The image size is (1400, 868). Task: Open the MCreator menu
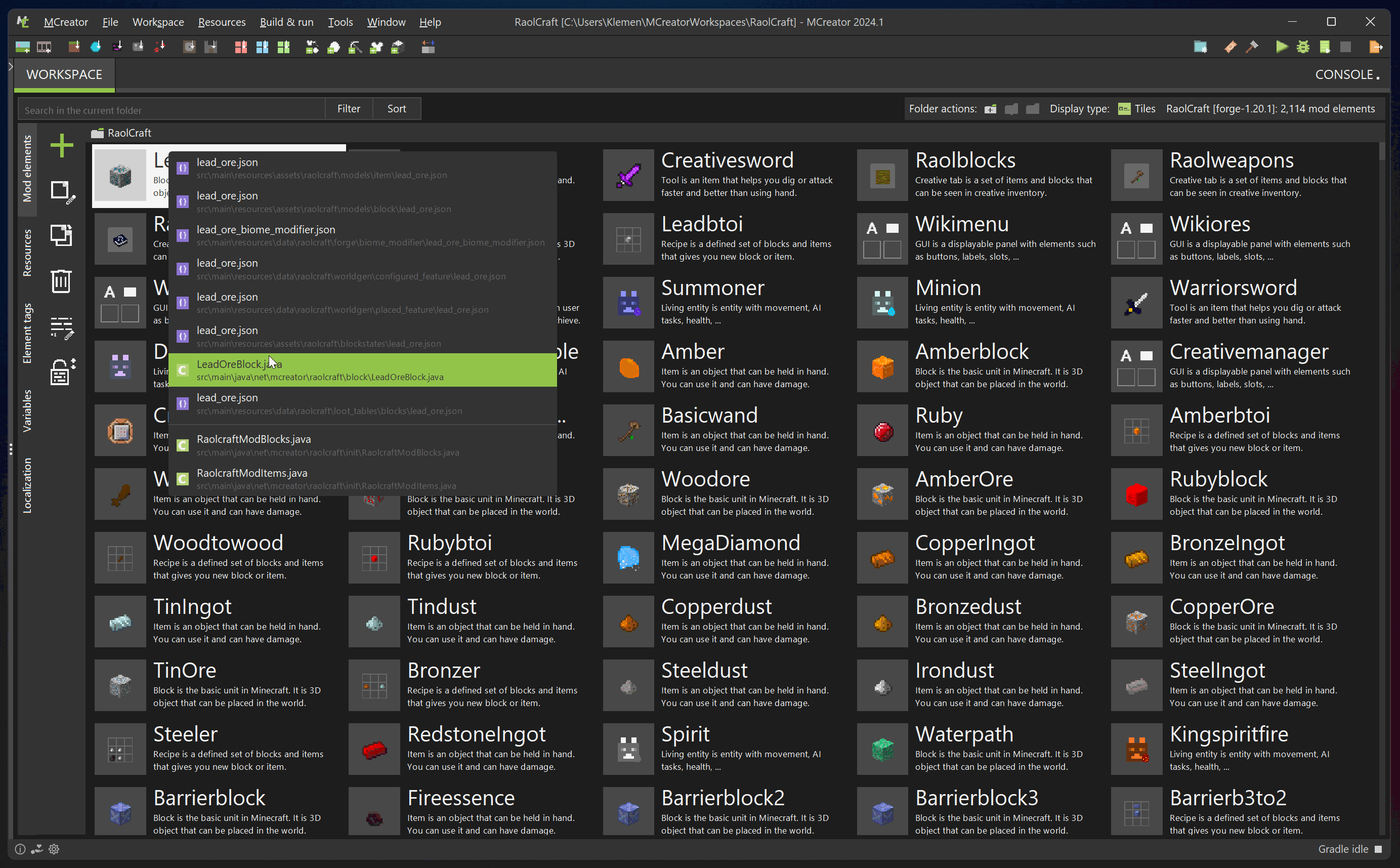[65, 22]
